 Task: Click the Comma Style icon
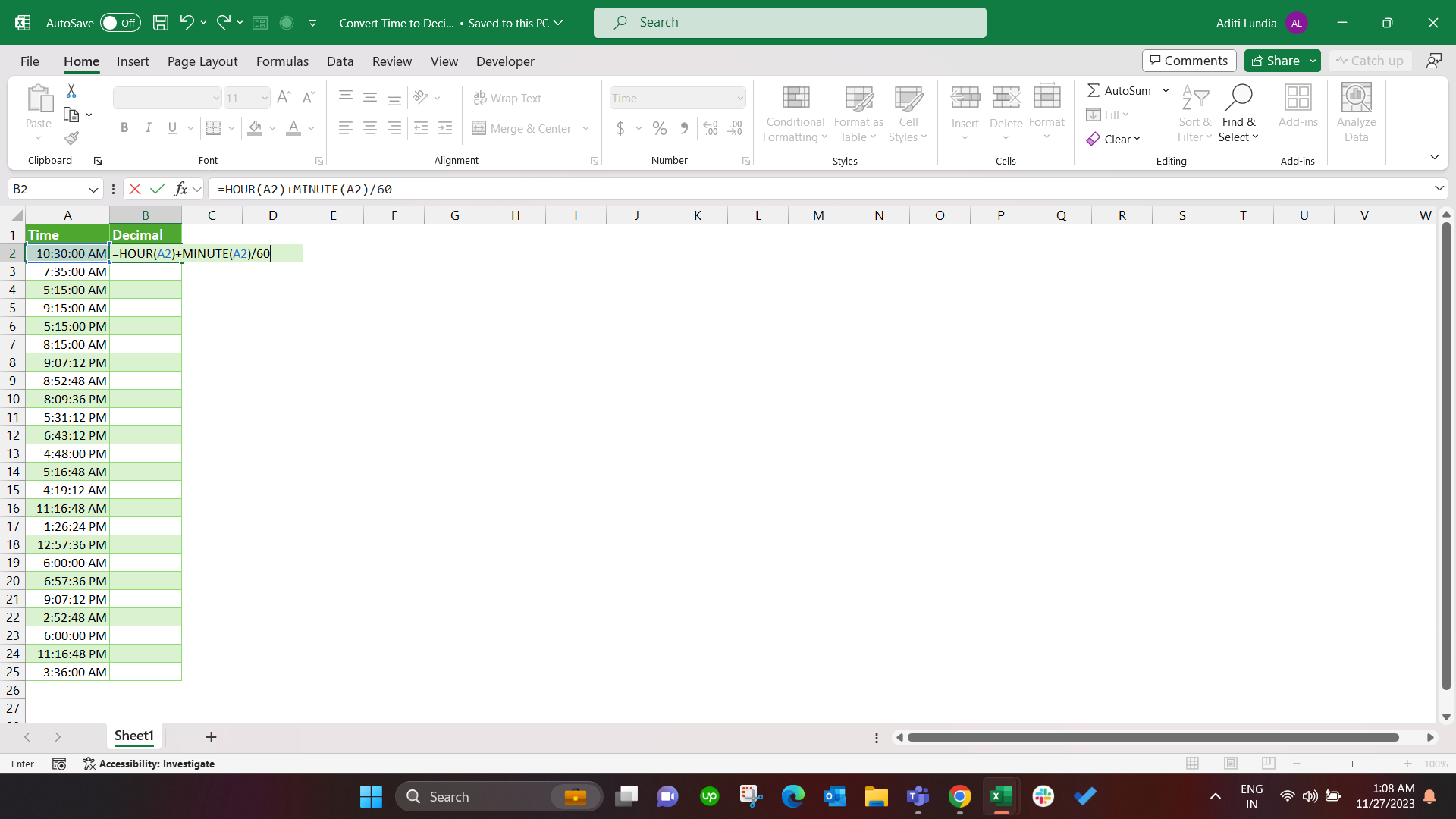(x=684, y=128)
